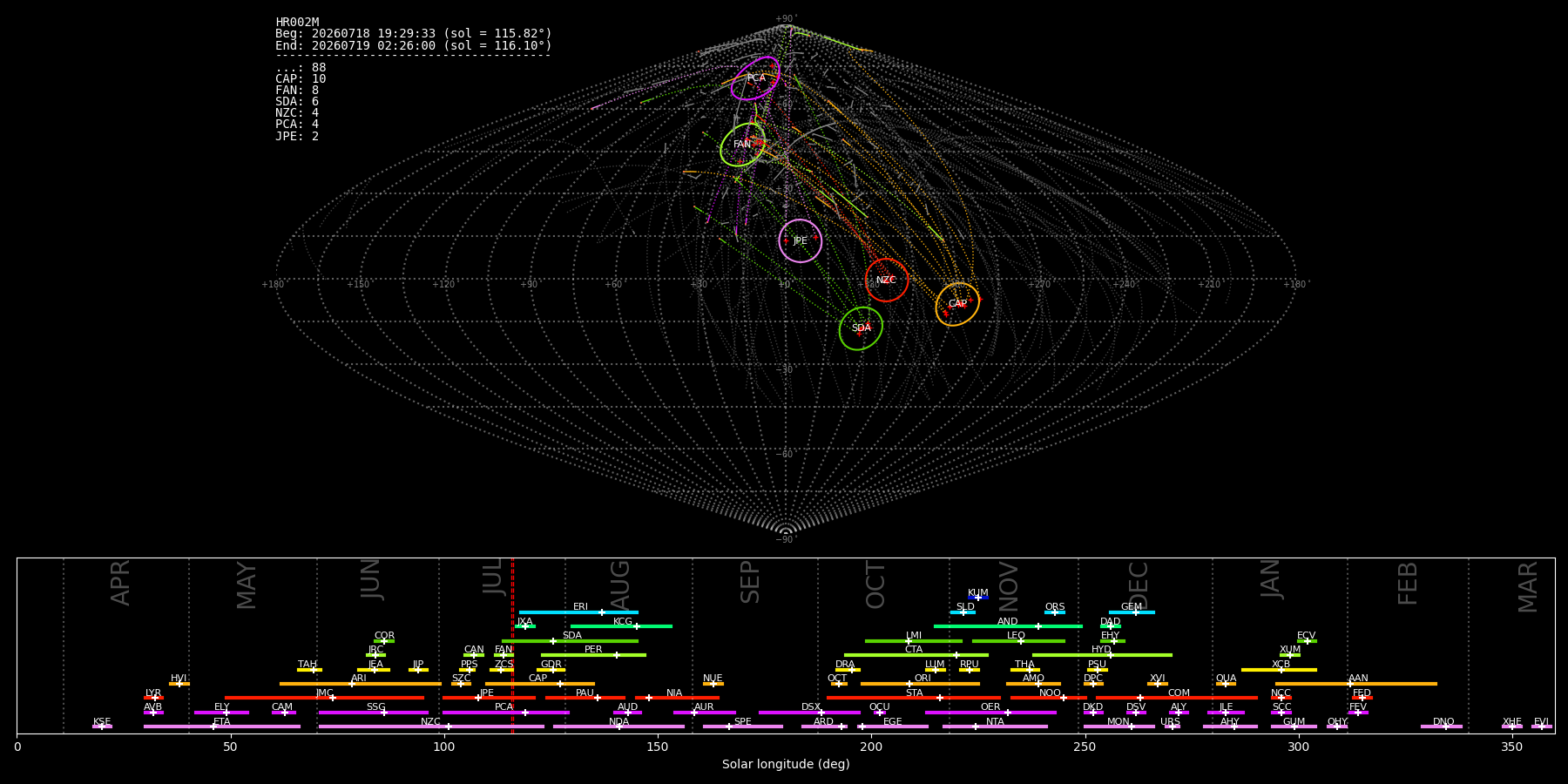Click the green SDA radiant circle

pyautogui.click(x=861, y=328)
